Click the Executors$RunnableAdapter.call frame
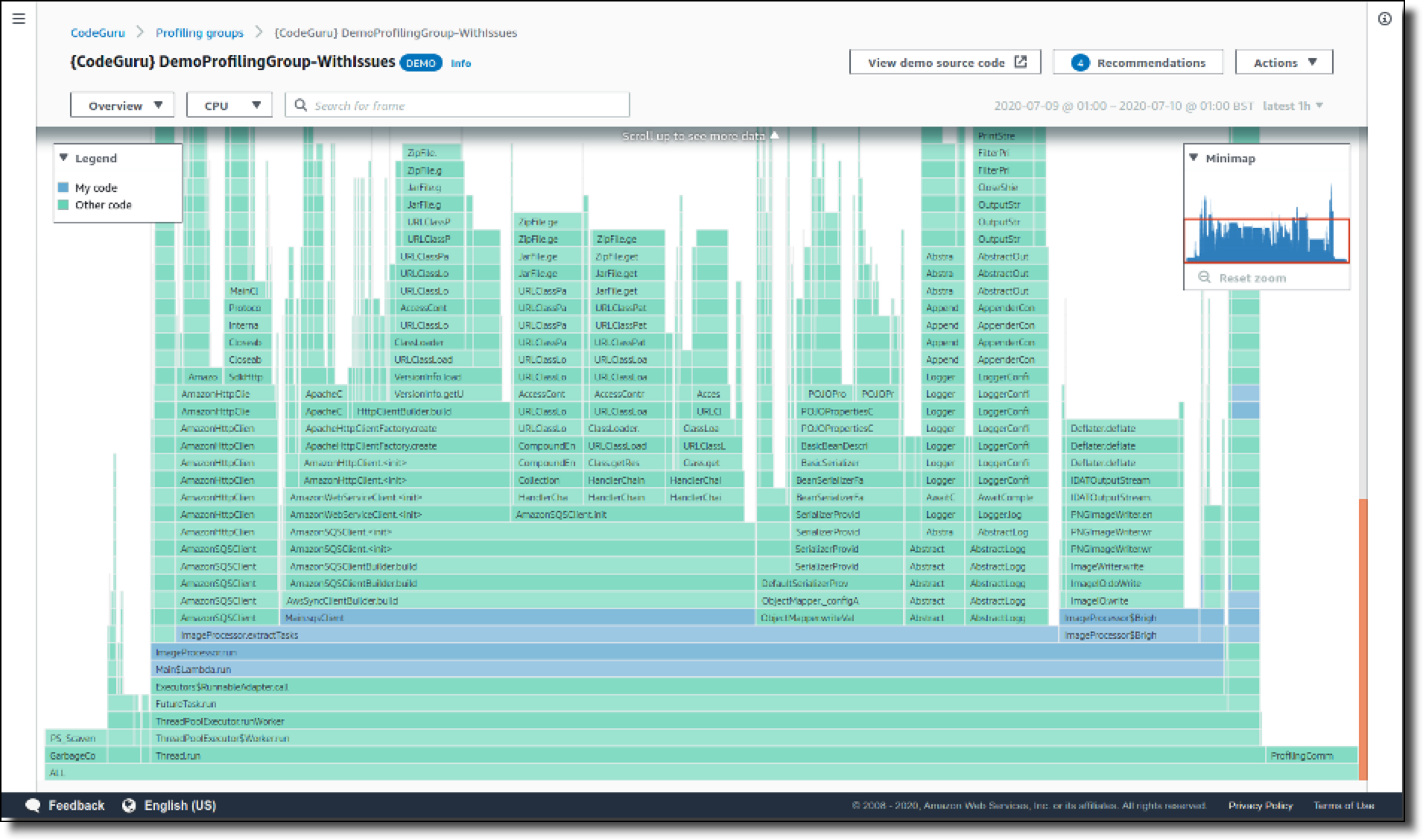The height and width of the screenshot is (840, 1423). (x=688, y=687)
